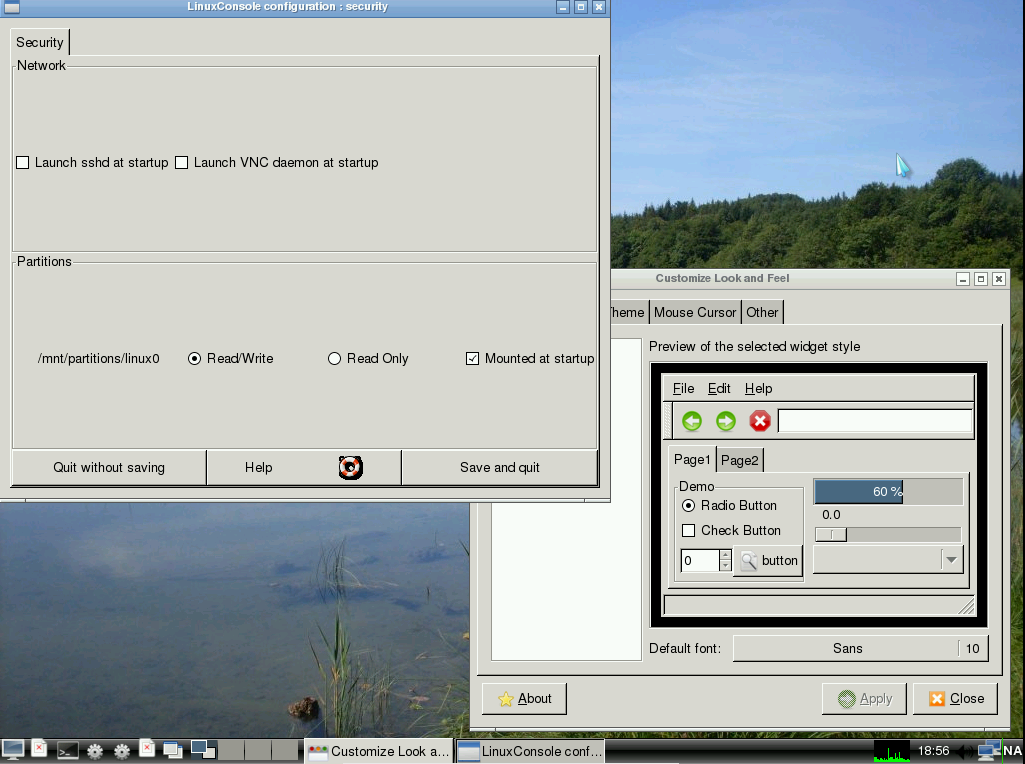
Task: Launch the terminal icon in the taskbar
Action: [x=67, y=751]
